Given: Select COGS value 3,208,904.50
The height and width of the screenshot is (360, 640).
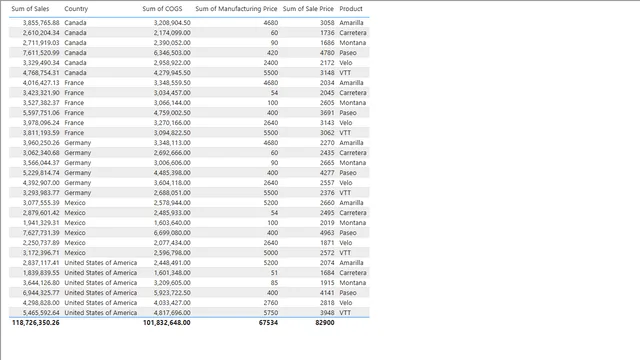Looking at the screenshot, I should point(172,23).
